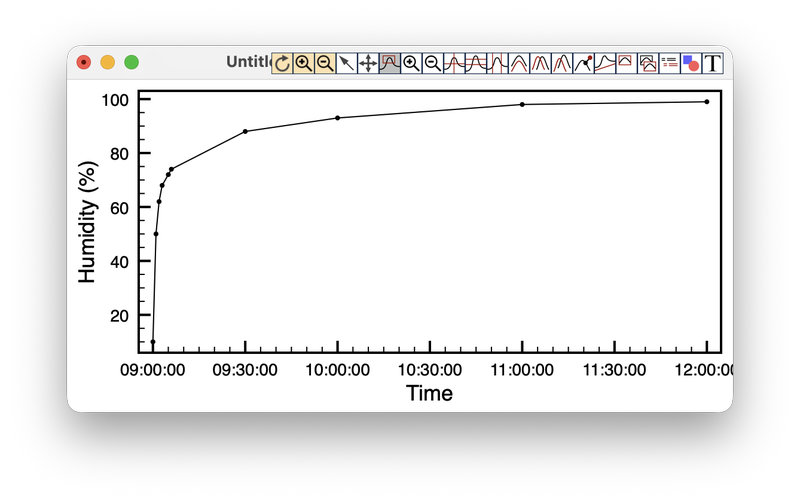Click the green zoom window button
Image resolution: width=800 pixels, height=501 pixels.
(131, 62)
